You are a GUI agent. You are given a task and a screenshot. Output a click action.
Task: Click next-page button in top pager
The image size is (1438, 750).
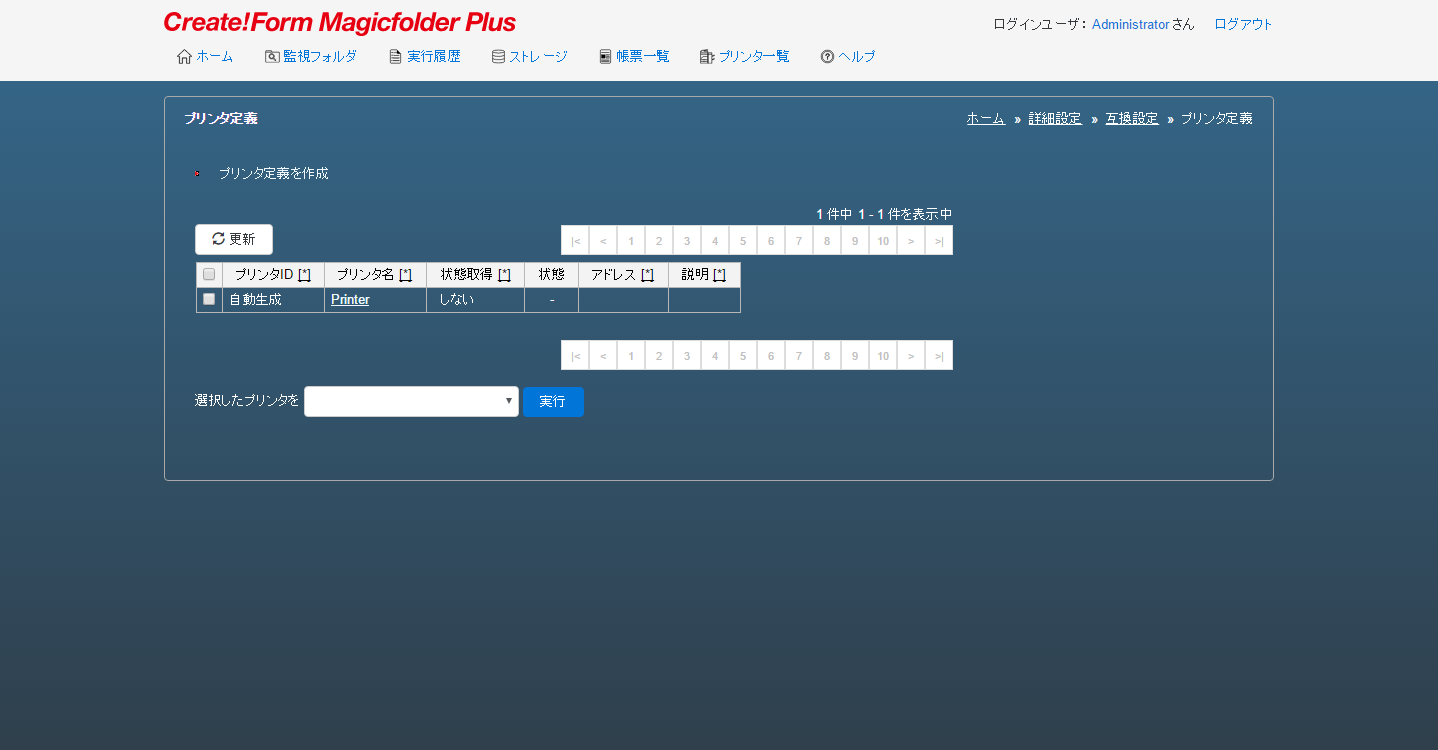[x=911, y=240]
